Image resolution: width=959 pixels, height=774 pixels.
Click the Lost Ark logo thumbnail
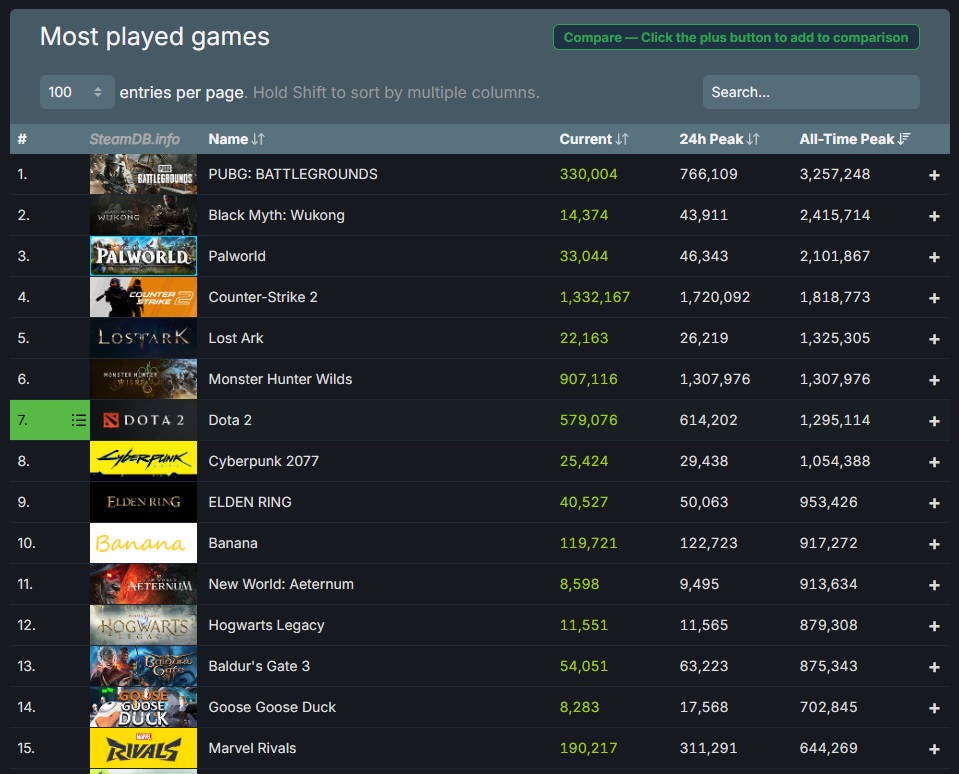pos(143,338)
